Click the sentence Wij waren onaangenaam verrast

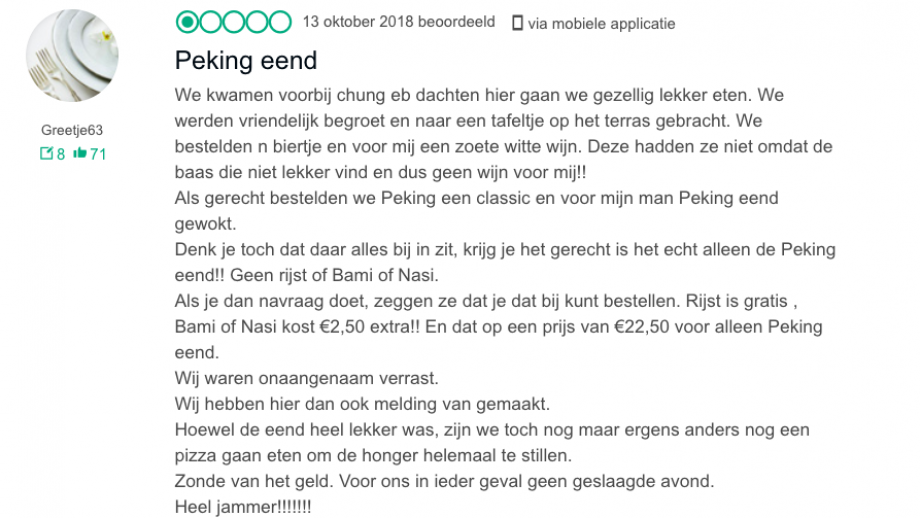[x=306, y=378]
